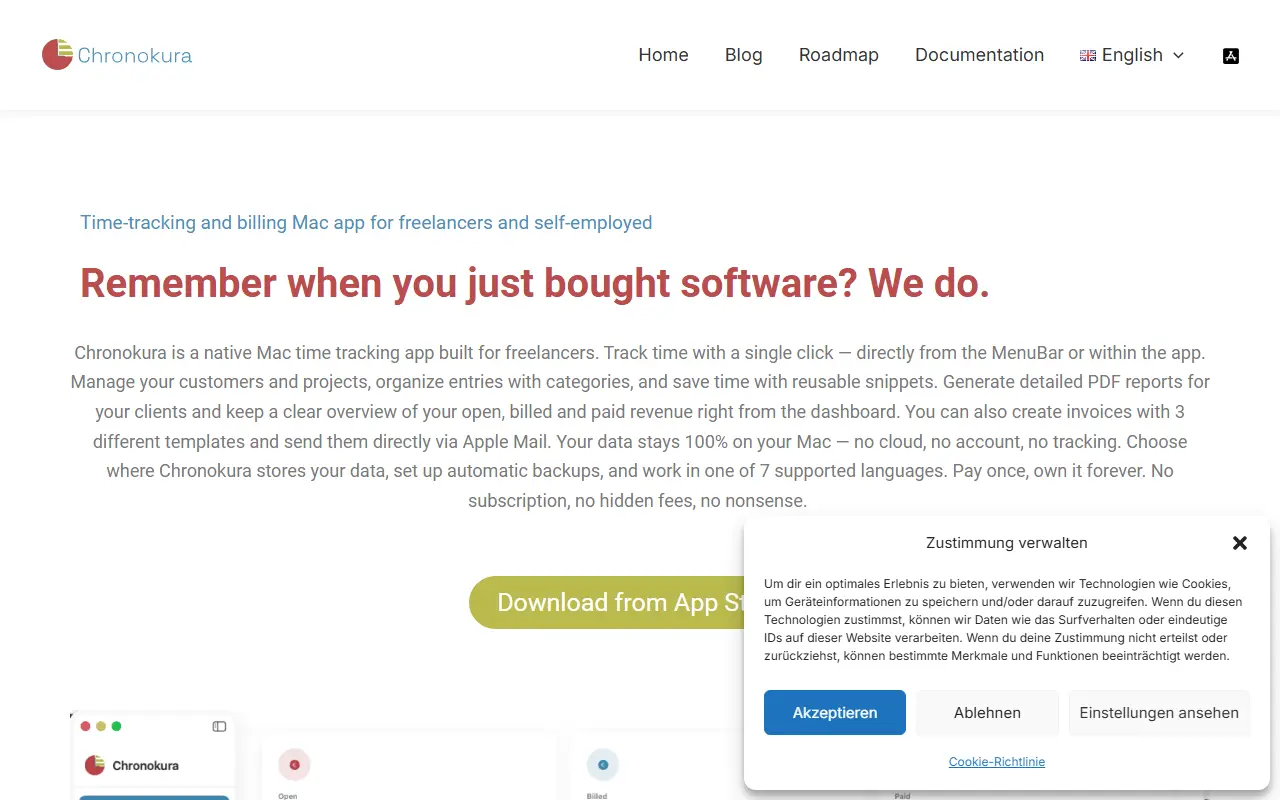Click the UK flag language icon

[x=1088, y=56]
